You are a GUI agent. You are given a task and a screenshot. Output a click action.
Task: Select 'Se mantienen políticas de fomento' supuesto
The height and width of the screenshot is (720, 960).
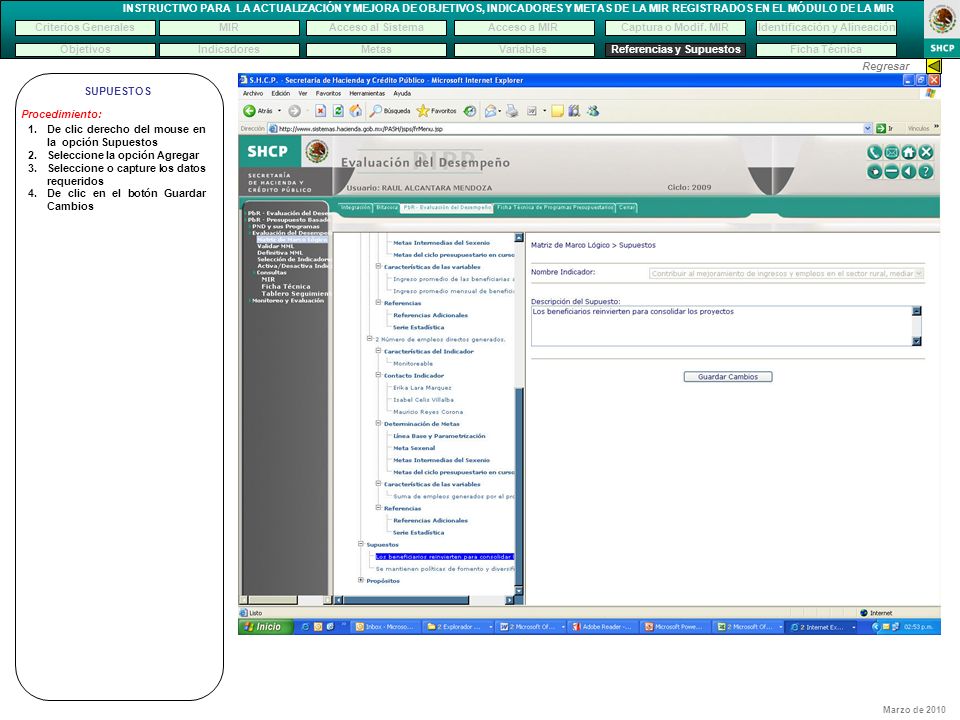tap(444, 569)
